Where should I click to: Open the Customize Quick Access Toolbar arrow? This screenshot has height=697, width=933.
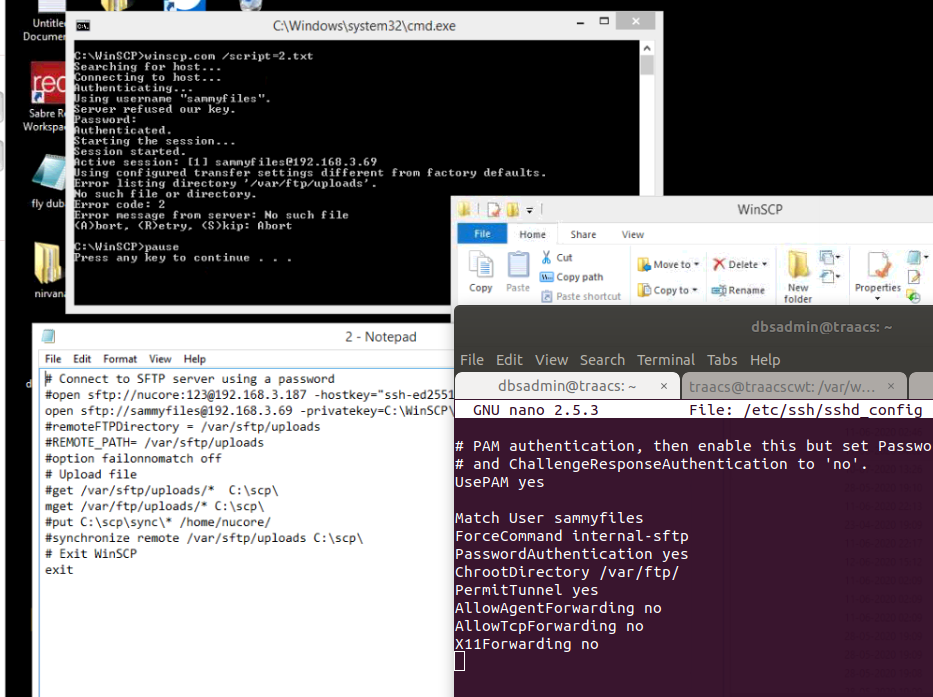[x=529, y=209]
